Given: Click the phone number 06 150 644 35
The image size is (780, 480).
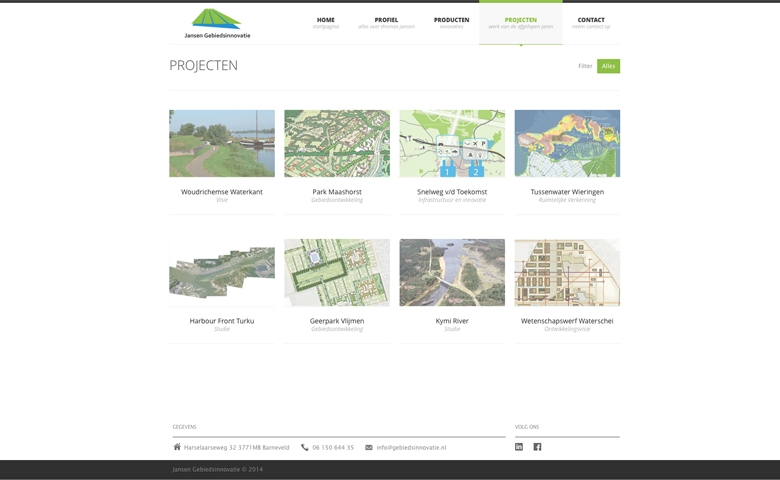Looking at the screenshot, I should 333,448.
